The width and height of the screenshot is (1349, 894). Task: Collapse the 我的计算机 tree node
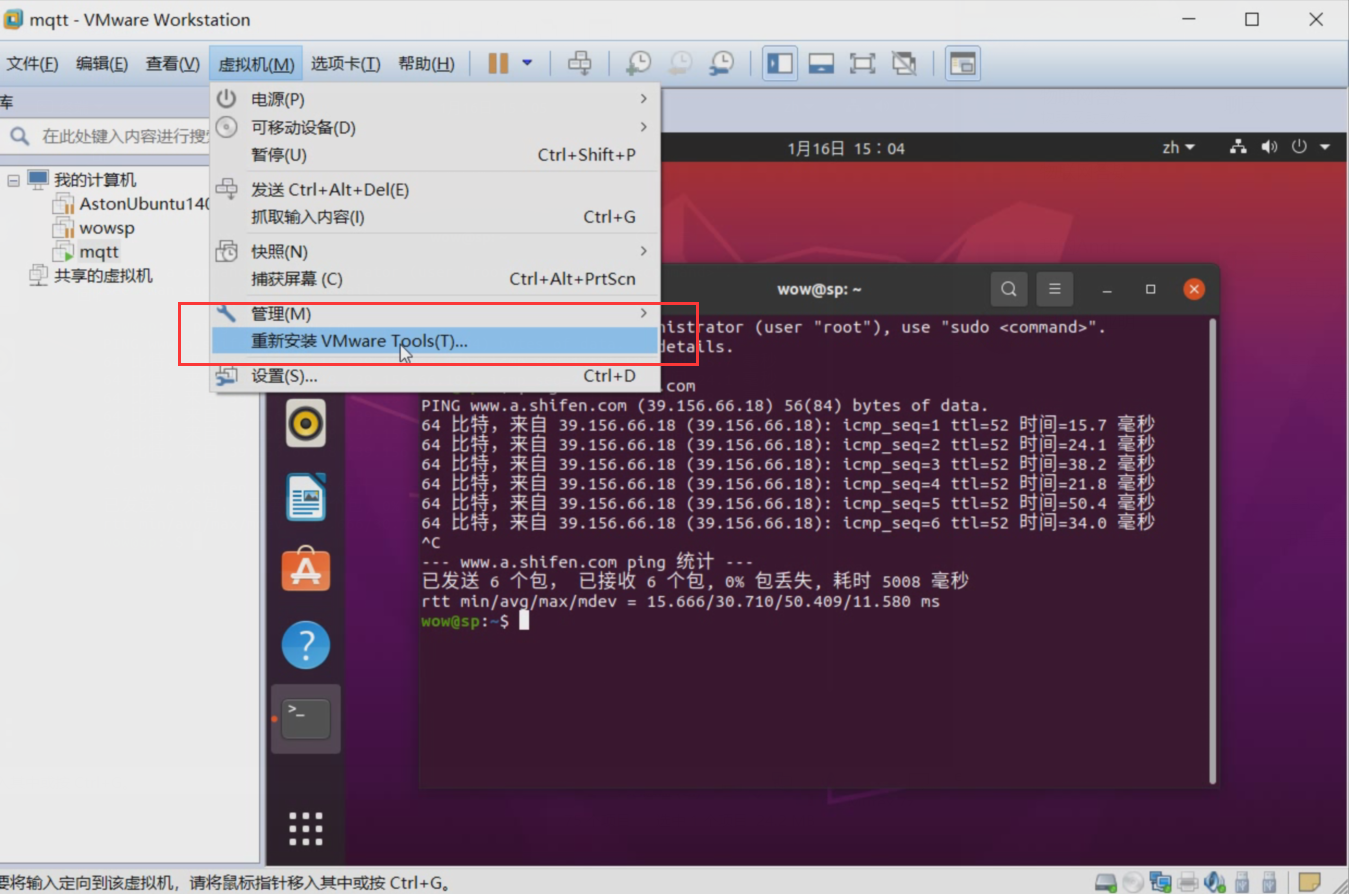[x=13, y=181]
